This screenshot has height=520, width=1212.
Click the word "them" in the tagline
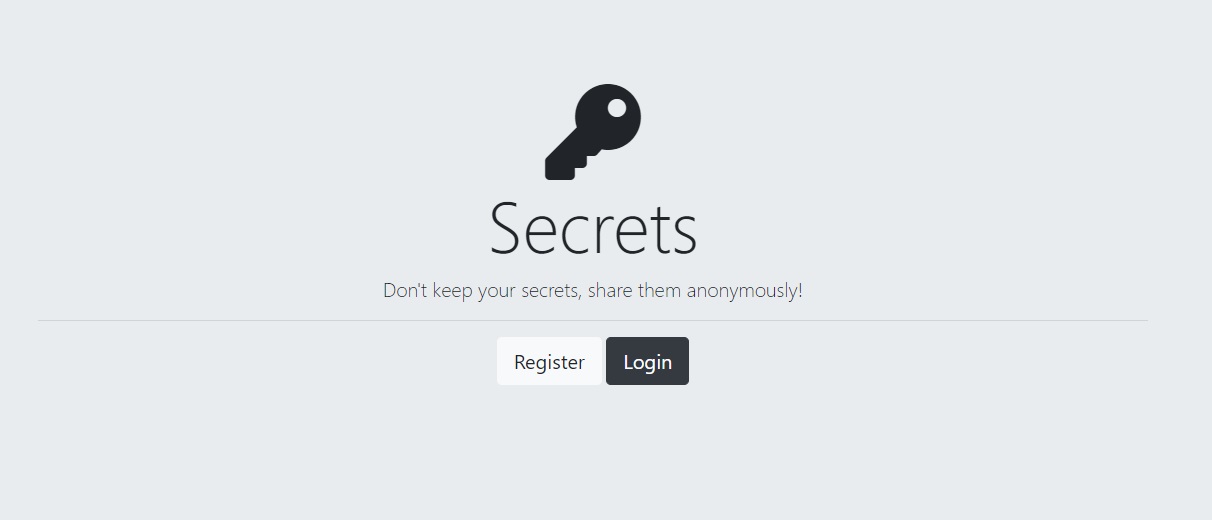[660, 290]
